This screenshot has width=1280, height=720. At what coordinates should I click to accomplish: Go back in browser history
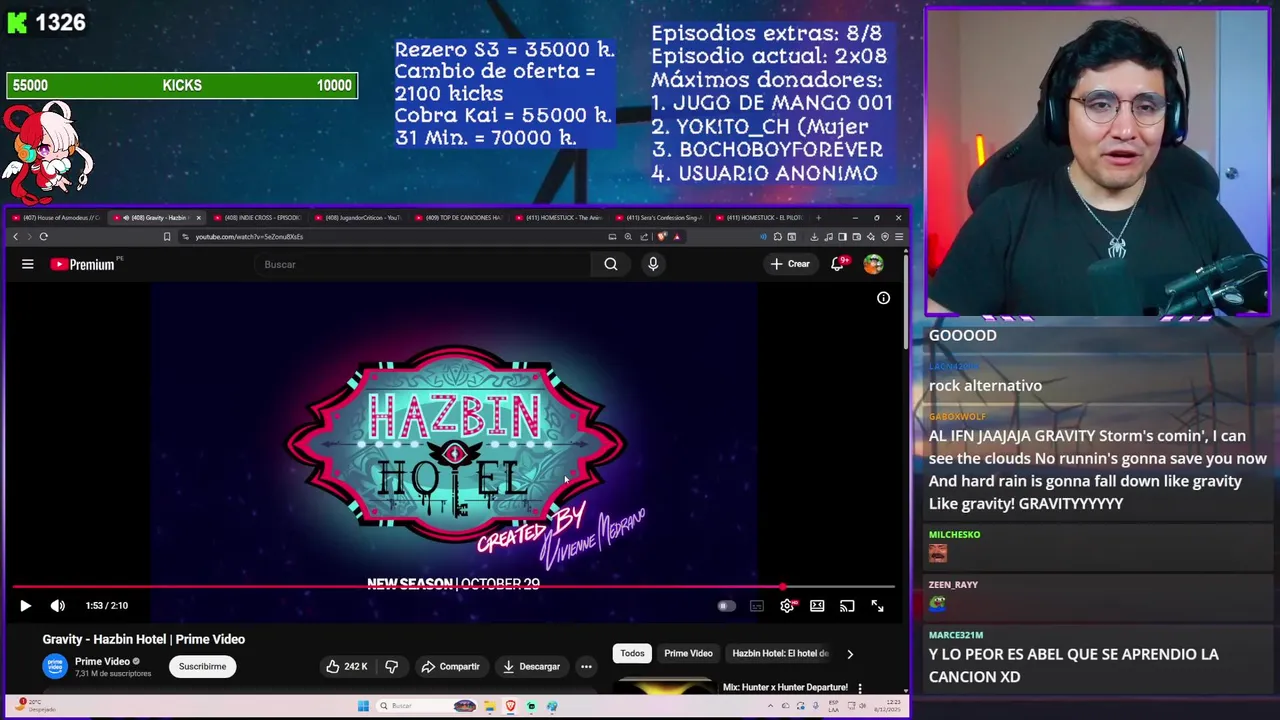tap(15, 237)
